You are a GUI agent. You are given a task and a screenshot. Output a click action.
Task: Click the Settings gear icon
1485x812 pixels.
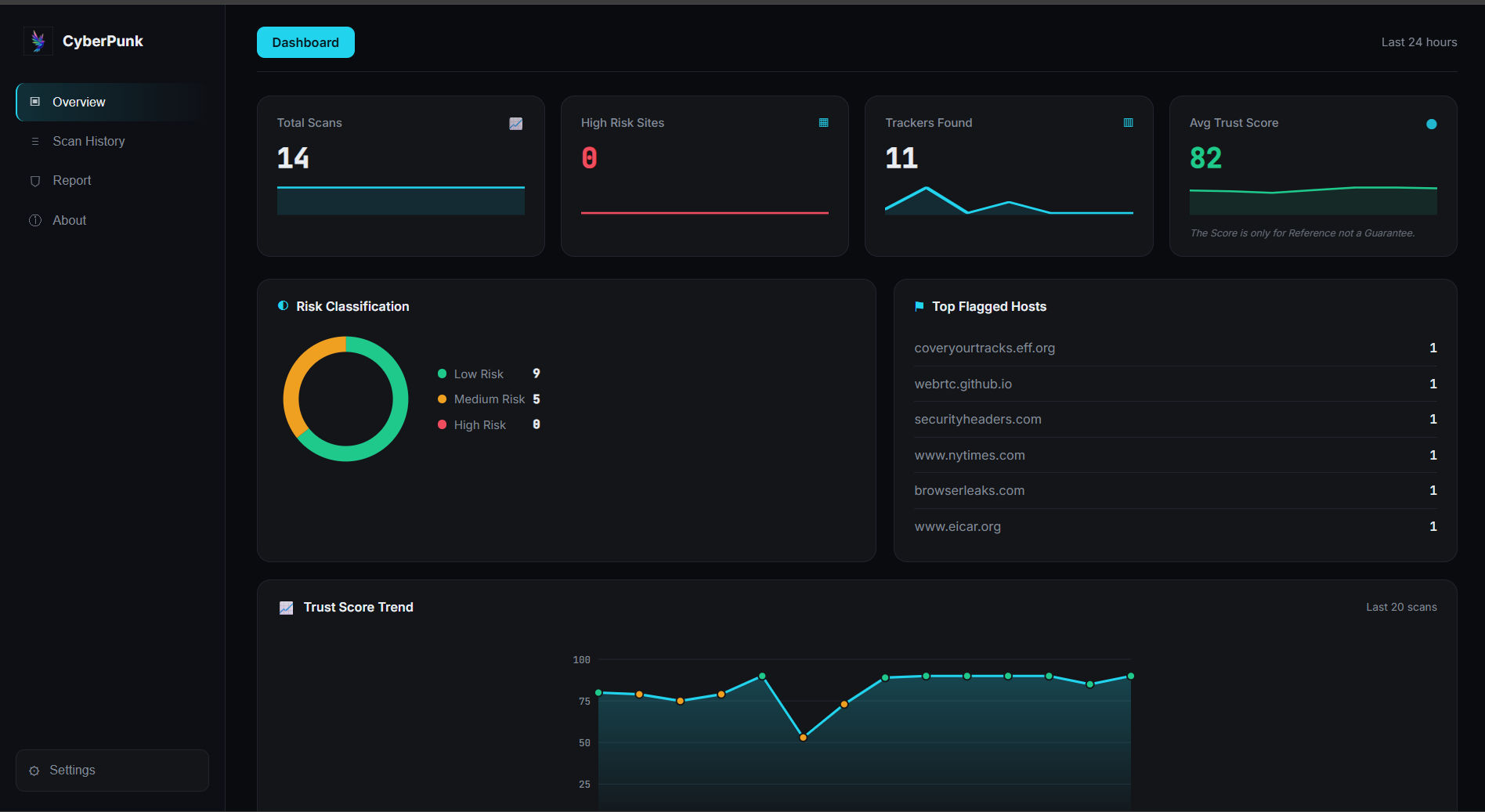34,770
